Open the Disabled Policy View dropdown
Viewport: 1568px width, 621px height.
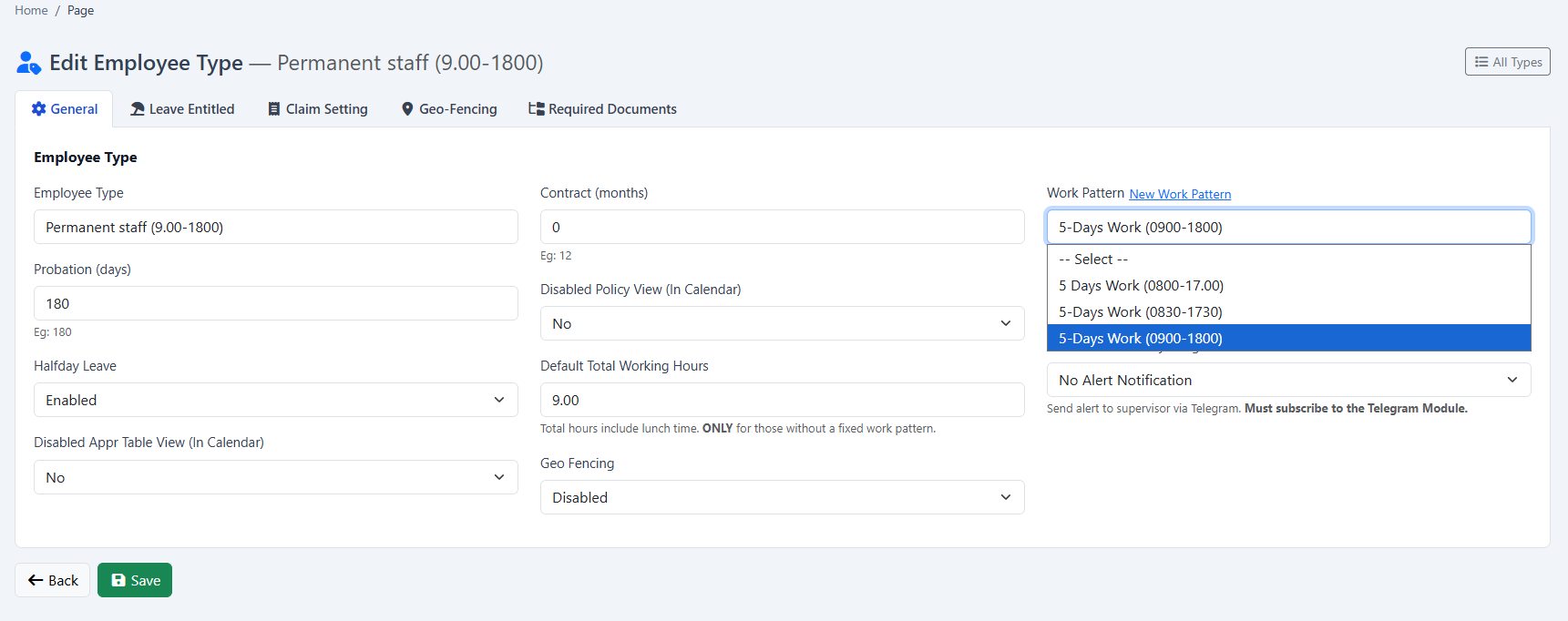782,323
